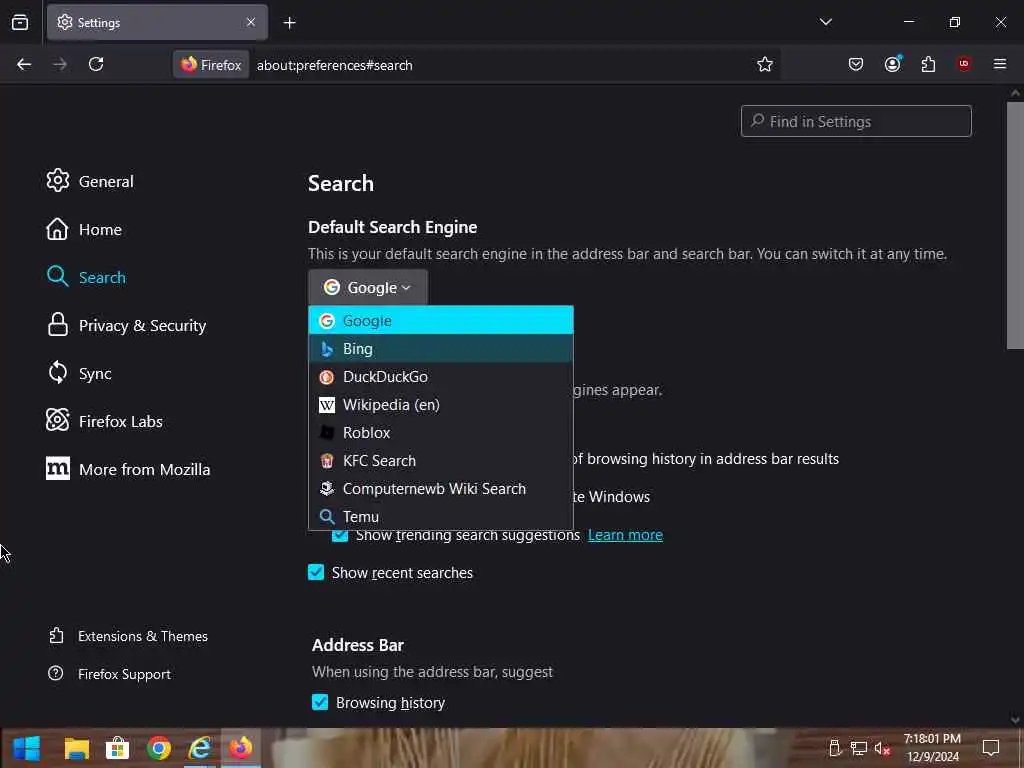
Task: Select Search settings category
Action: click(x=86, y=277)
